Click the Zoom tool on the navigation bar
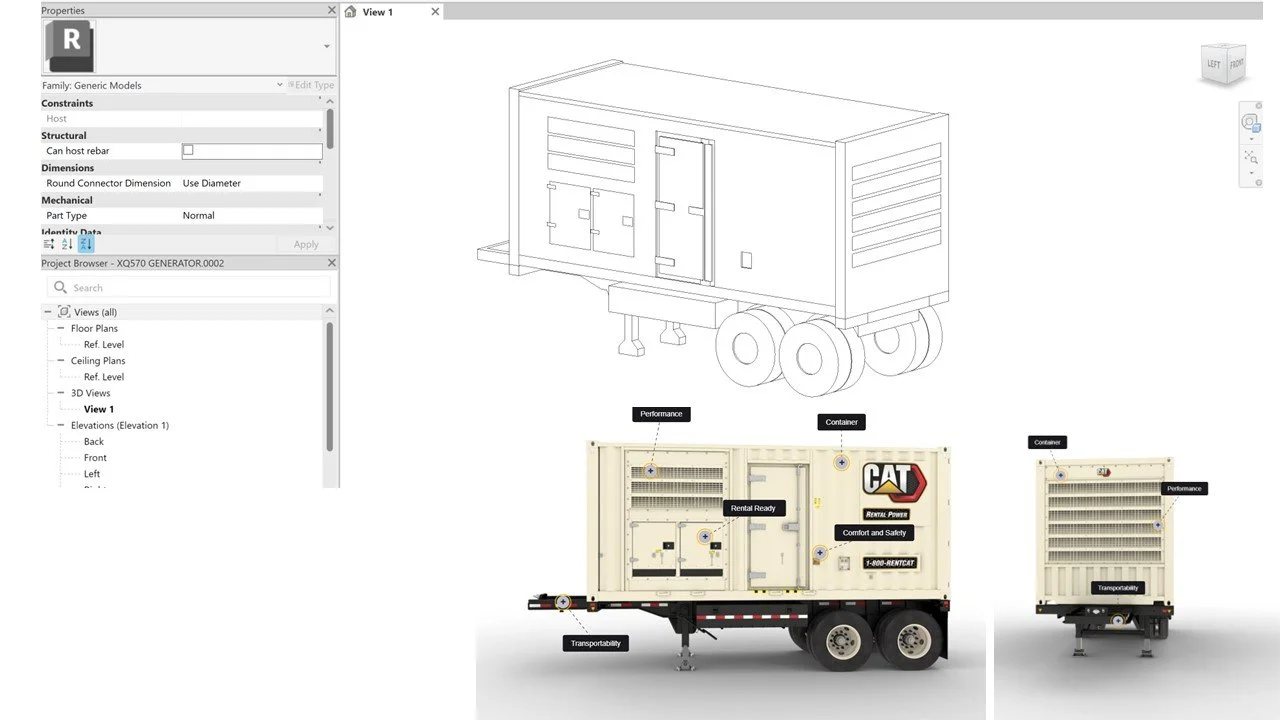This screenshot has width=1280, height=720. pyautogui.click(x=1250, y=157)
